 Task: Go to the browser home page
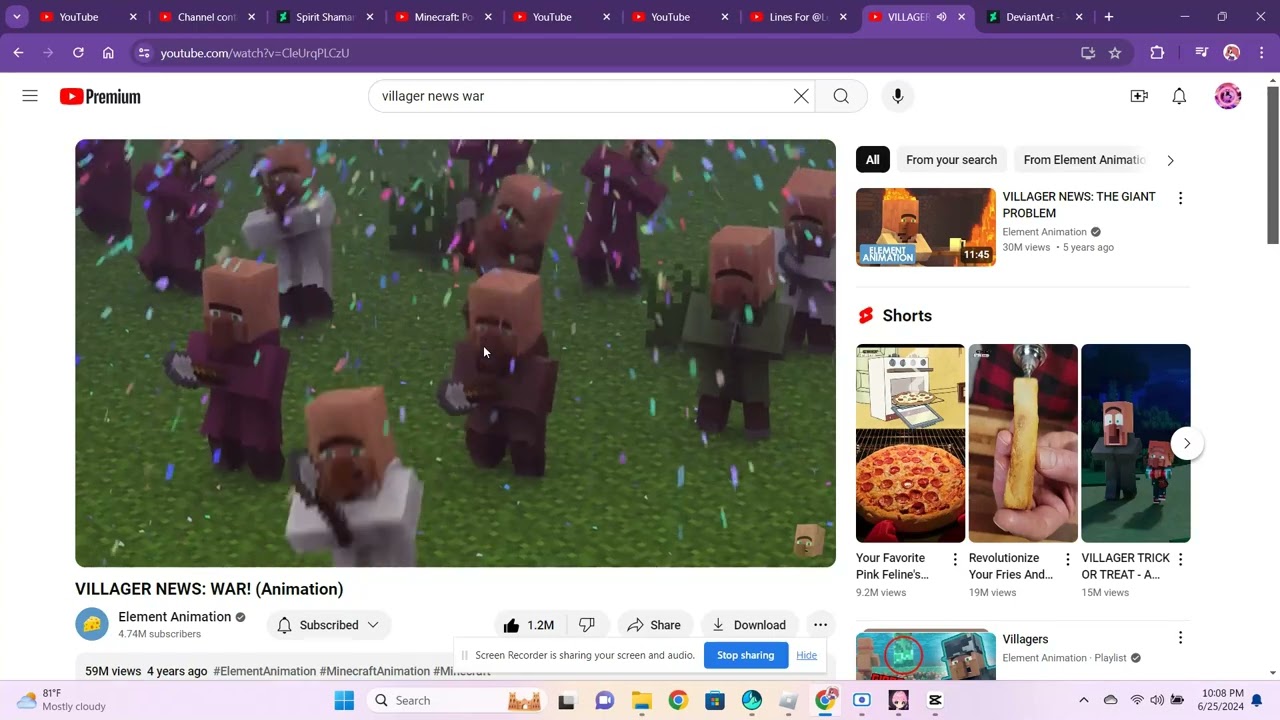click(108, 53)
